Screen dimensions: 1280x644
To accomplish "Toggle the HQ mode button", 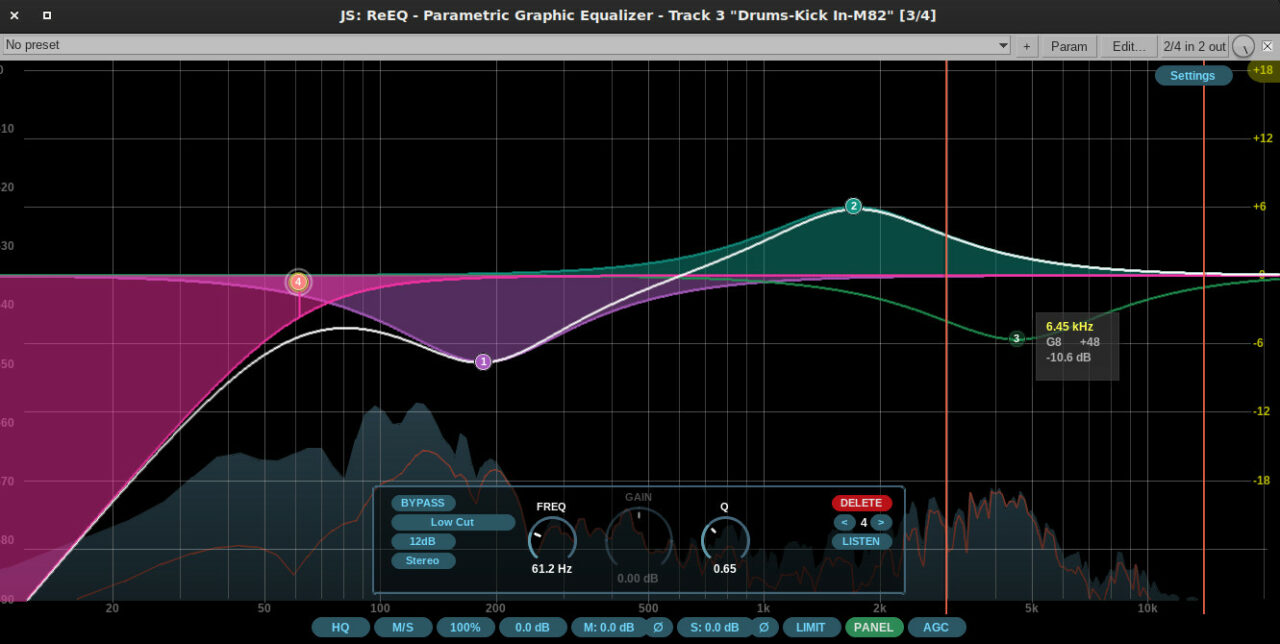I will [340, 627].
